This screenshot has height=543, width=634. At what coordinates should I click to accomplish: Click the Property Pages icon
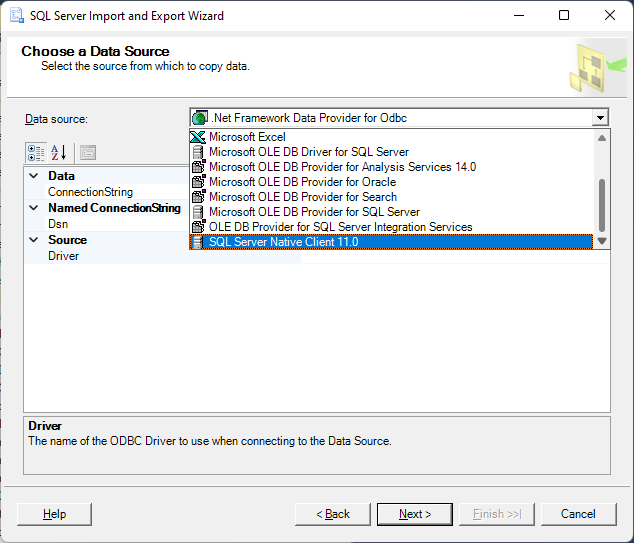(x=88, y=153)
